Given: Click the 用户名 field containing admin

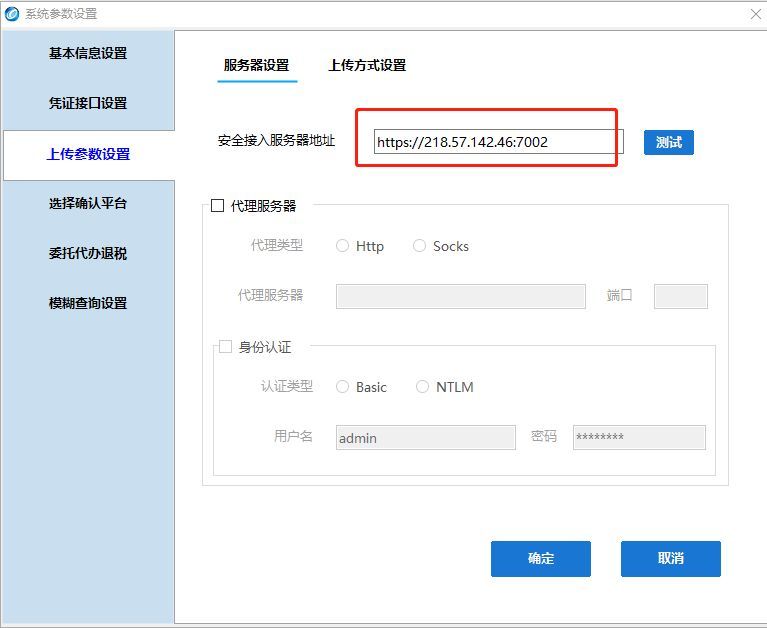Looking at the screenshot, I should click(426, 437).
